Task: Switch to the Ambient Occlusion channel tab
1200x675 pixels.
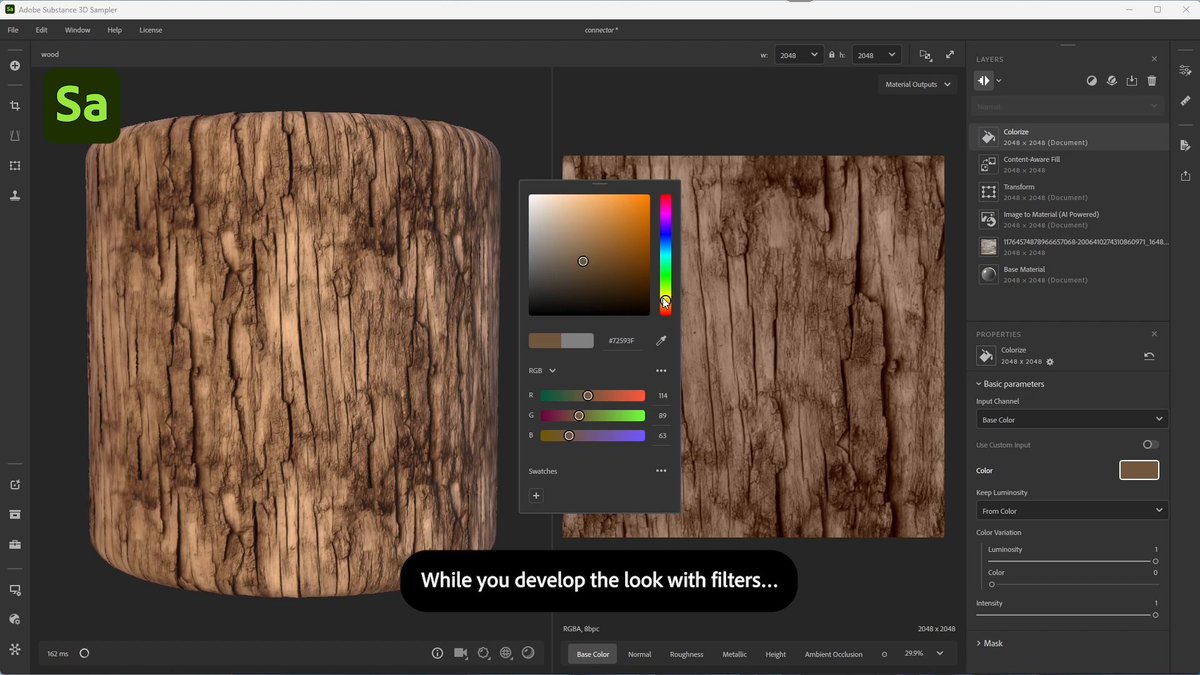Action: (x=834, y=655)
